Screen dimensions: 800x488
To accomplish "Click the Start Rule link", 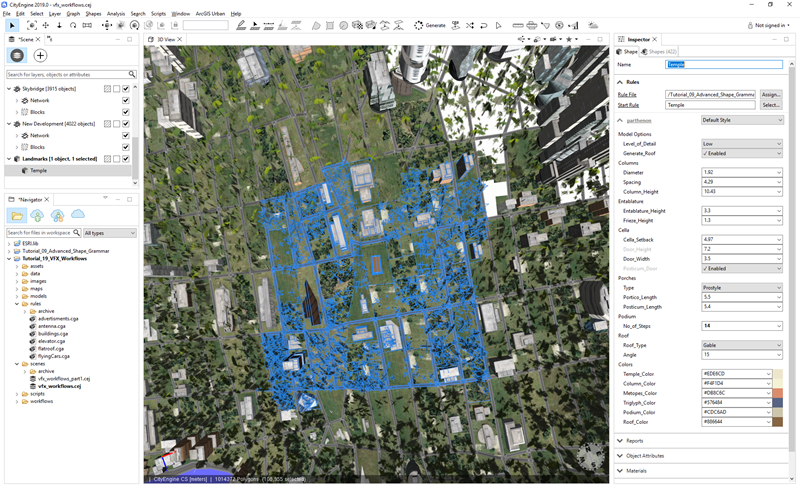I will point(628,105).
